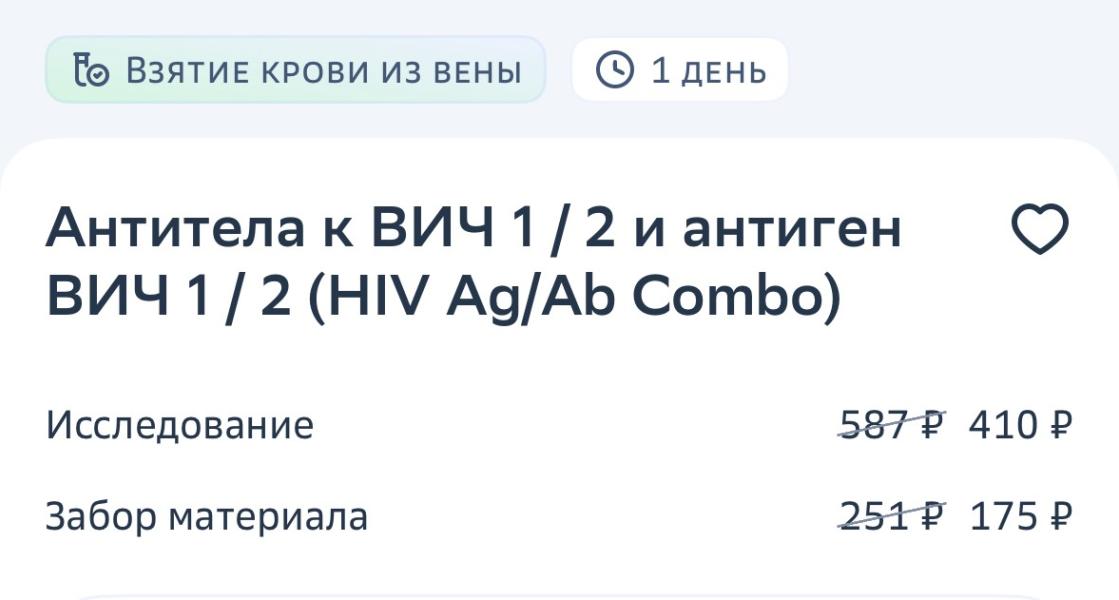Screen dimensions: 1119x600
Task: Click the struck-through ruble sign after 251
Action: pos(931,515)
